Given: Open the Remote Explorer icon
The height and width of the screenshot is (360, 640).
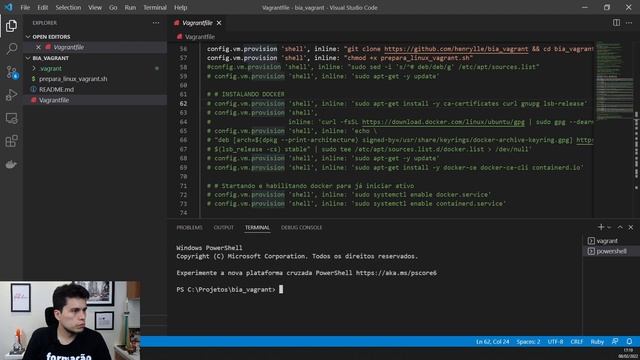Looking at the screenshot, I should coord(11,118).
